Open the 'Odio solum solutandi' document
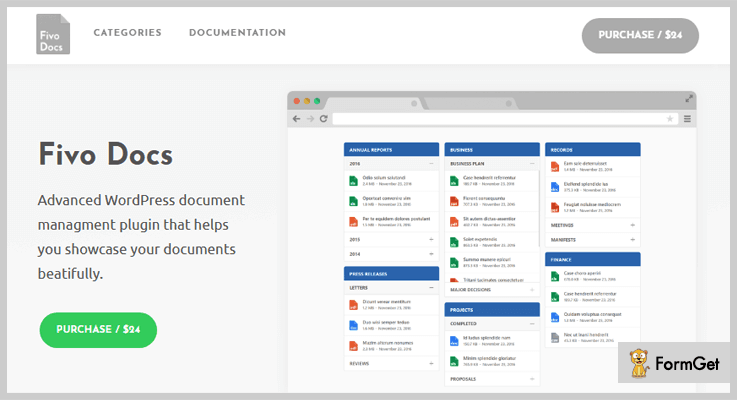Screen dimensions: 737x400 coord(384,178)
